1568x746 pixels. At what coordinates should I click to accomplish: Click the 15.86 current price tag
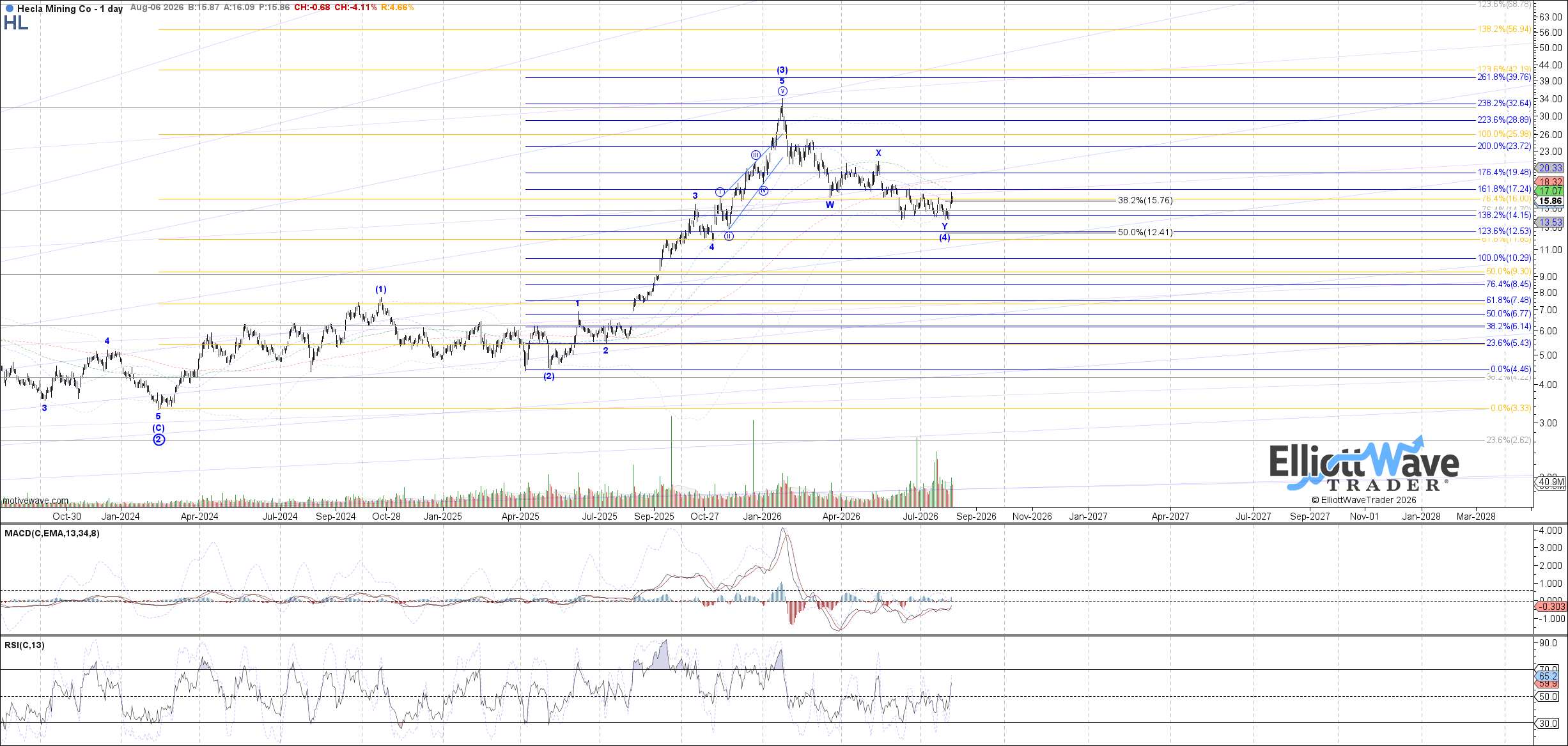[x=1551, y=201]
